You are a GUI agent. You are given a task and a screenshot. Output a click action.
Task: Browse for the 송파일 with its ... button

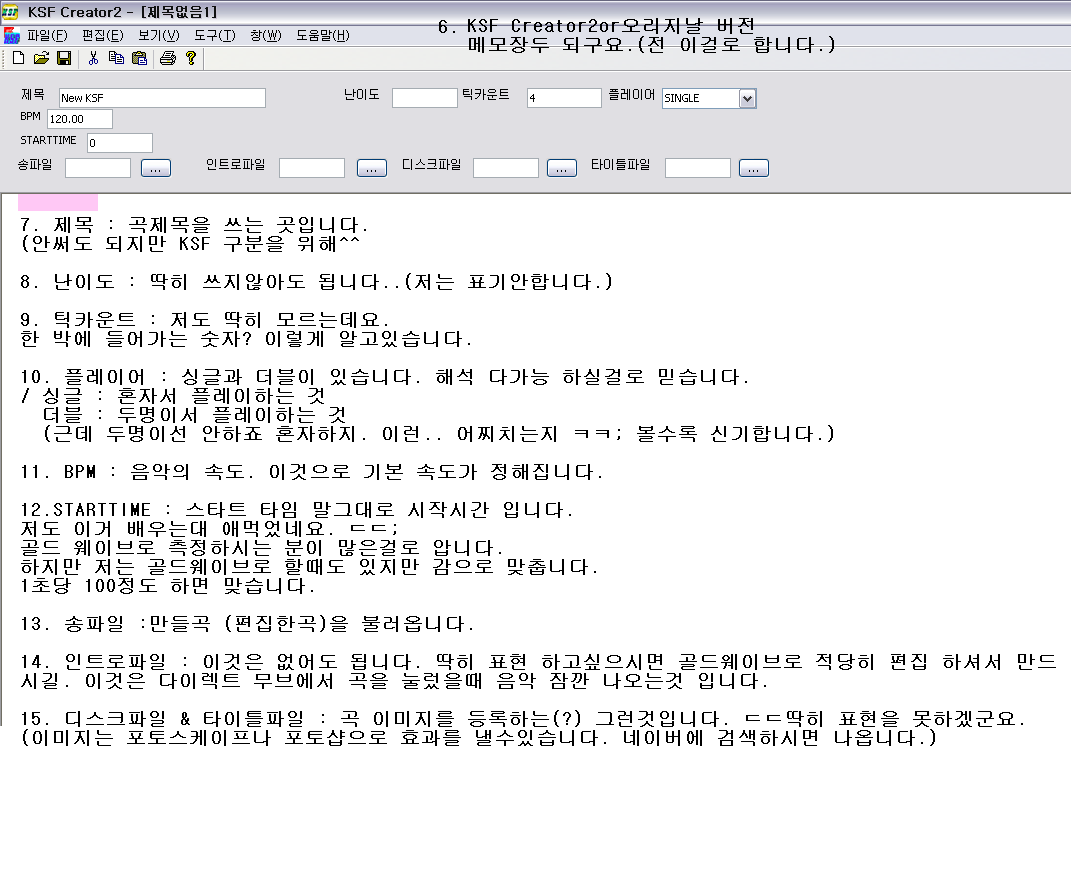pyautogui.click(x=156, y=168)
